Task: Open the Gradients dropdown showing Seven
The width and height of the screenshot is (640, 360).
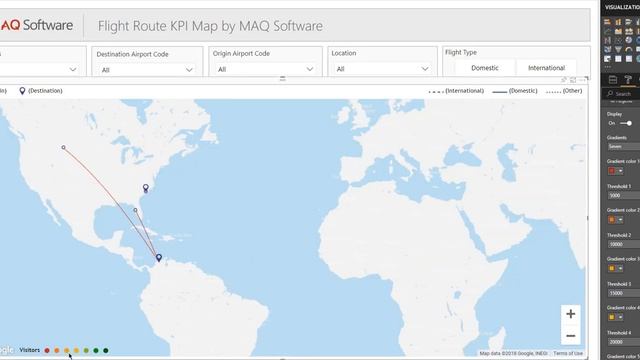Action: pyautogui.click(x=624, y=147)
